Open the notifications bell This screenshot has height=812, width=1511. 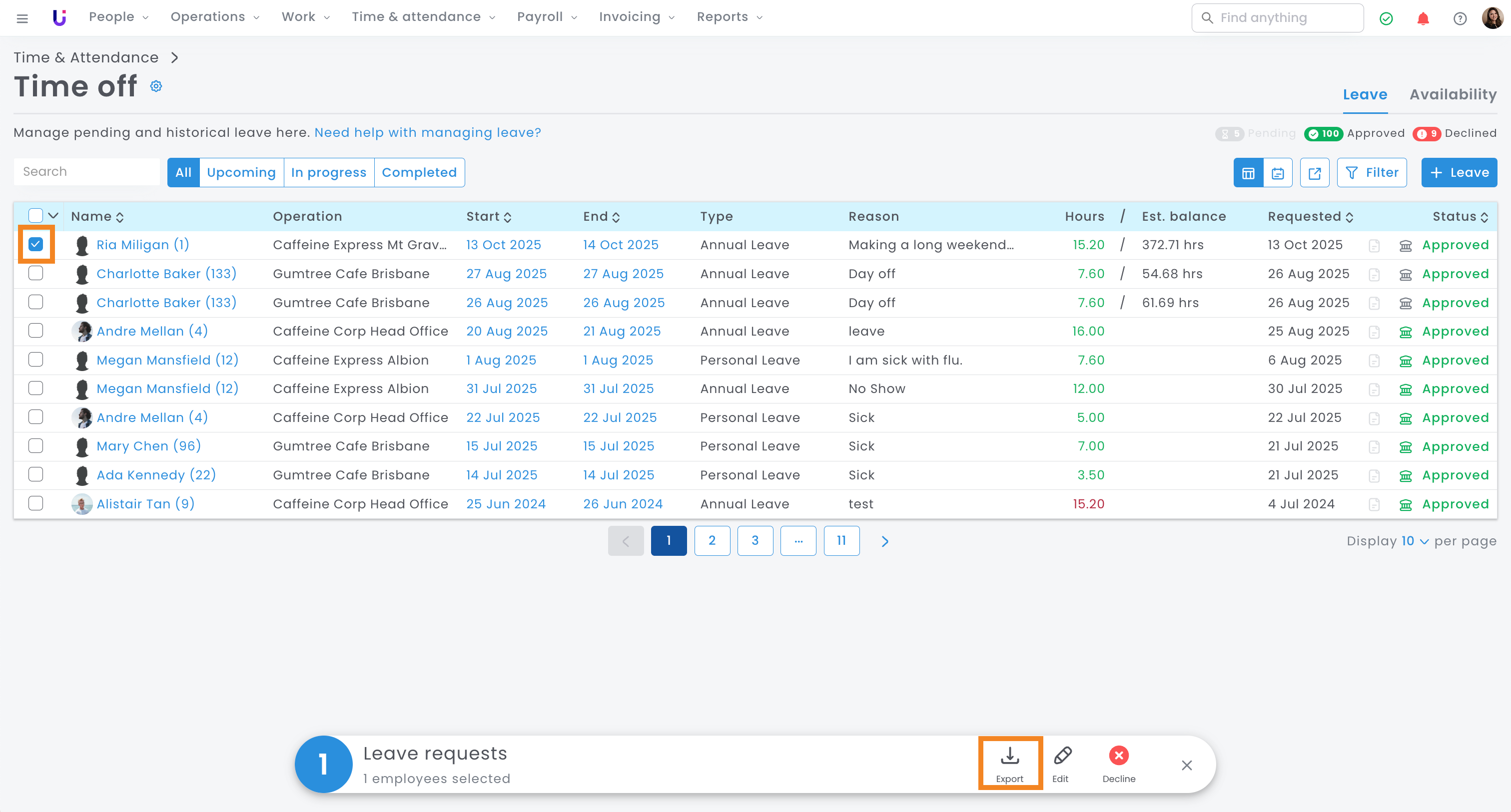point(1423,18)
